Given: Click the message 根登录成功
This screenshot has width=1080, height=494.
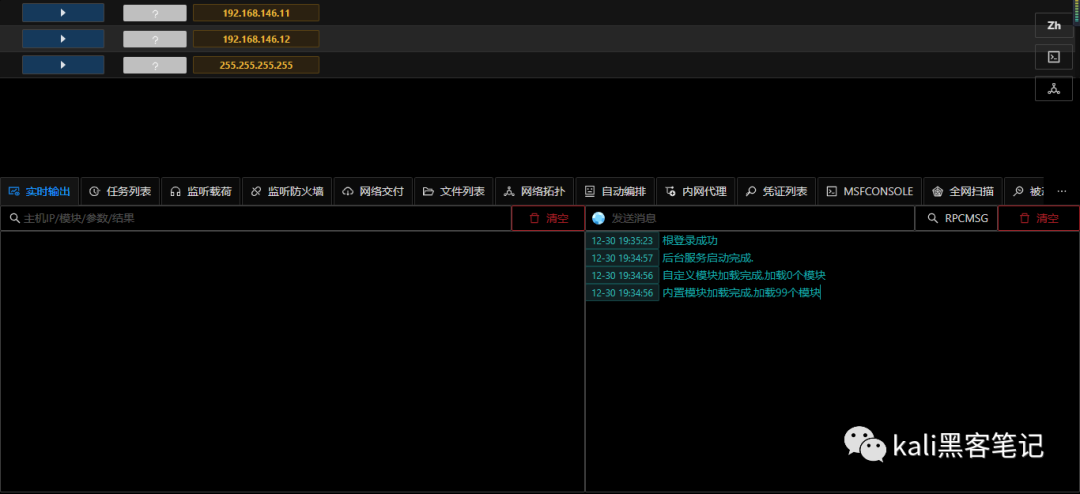Looking at the screenshot, I should coord(690,240).
